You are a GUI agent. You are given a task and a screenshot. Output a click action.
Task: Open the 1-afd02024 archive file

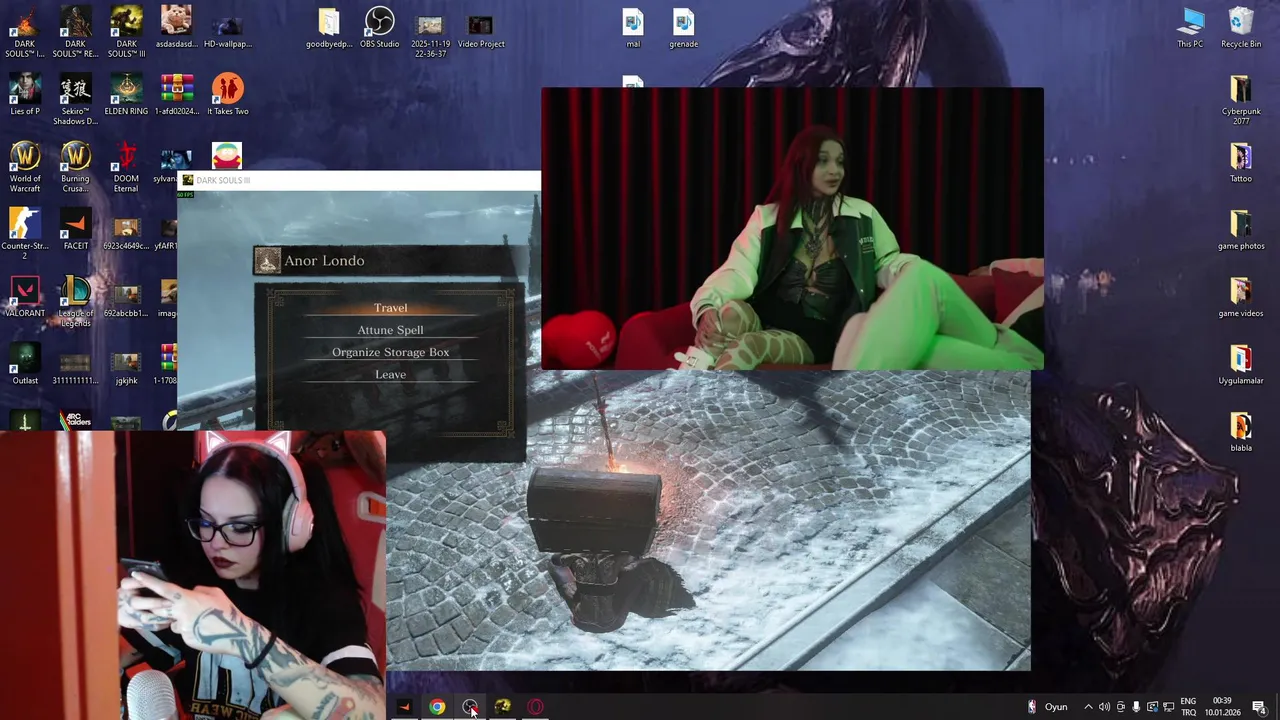(176, 95)
